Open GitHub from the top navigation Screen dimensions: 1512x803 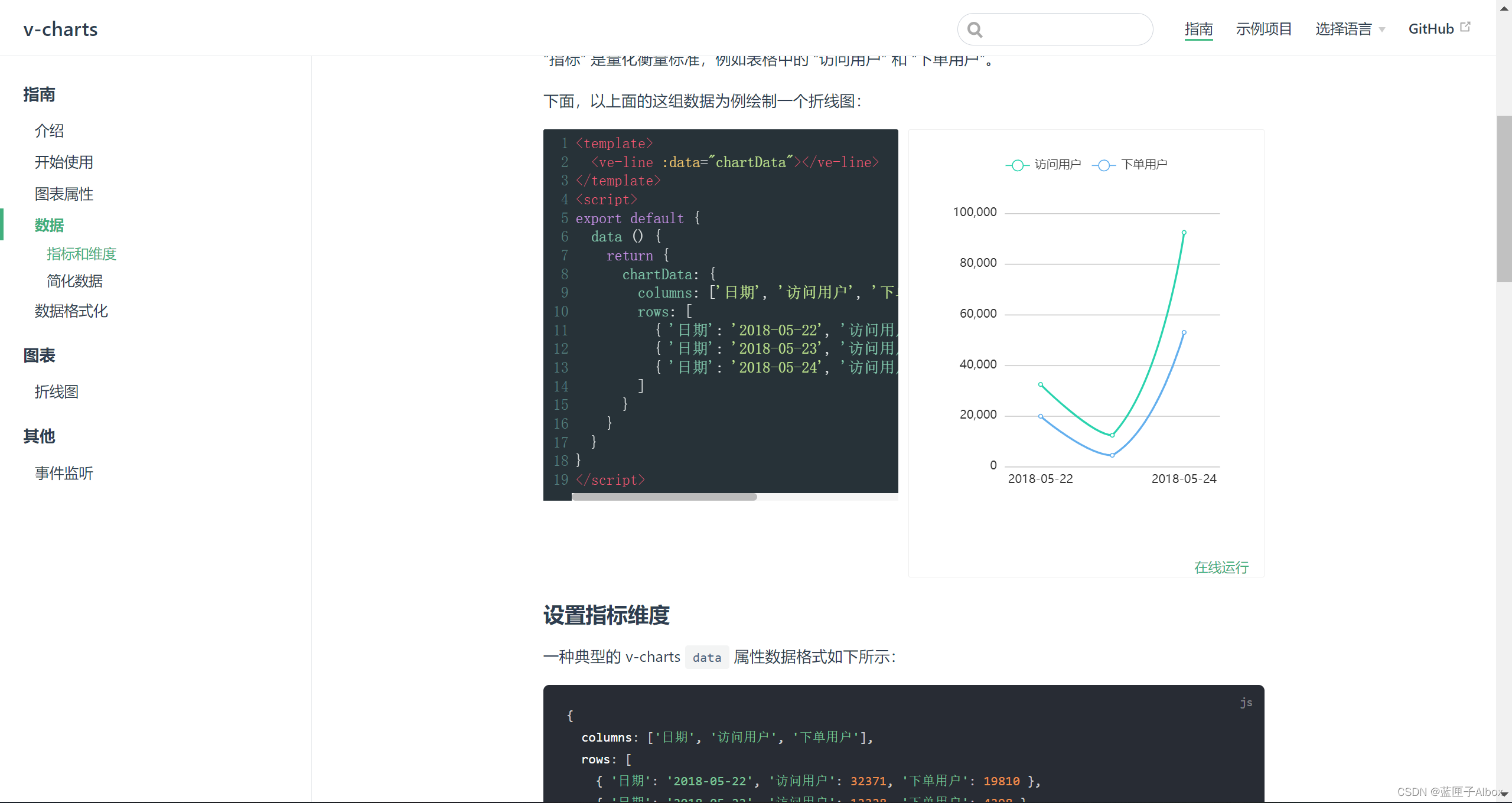[1432, 28]
